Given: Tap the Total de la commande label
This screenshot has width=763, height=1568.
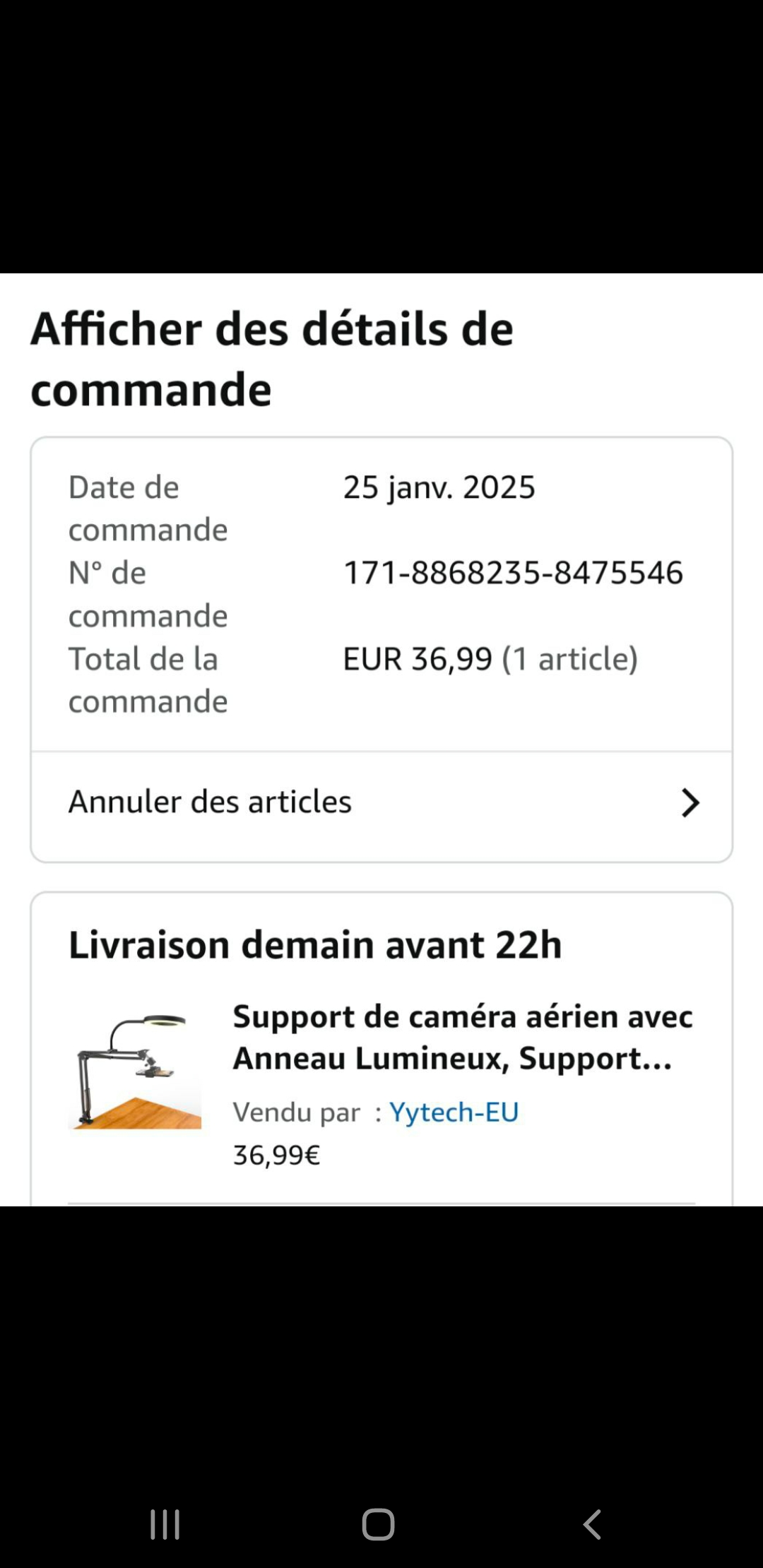Looking at the screenshot, I should (148, 680).
